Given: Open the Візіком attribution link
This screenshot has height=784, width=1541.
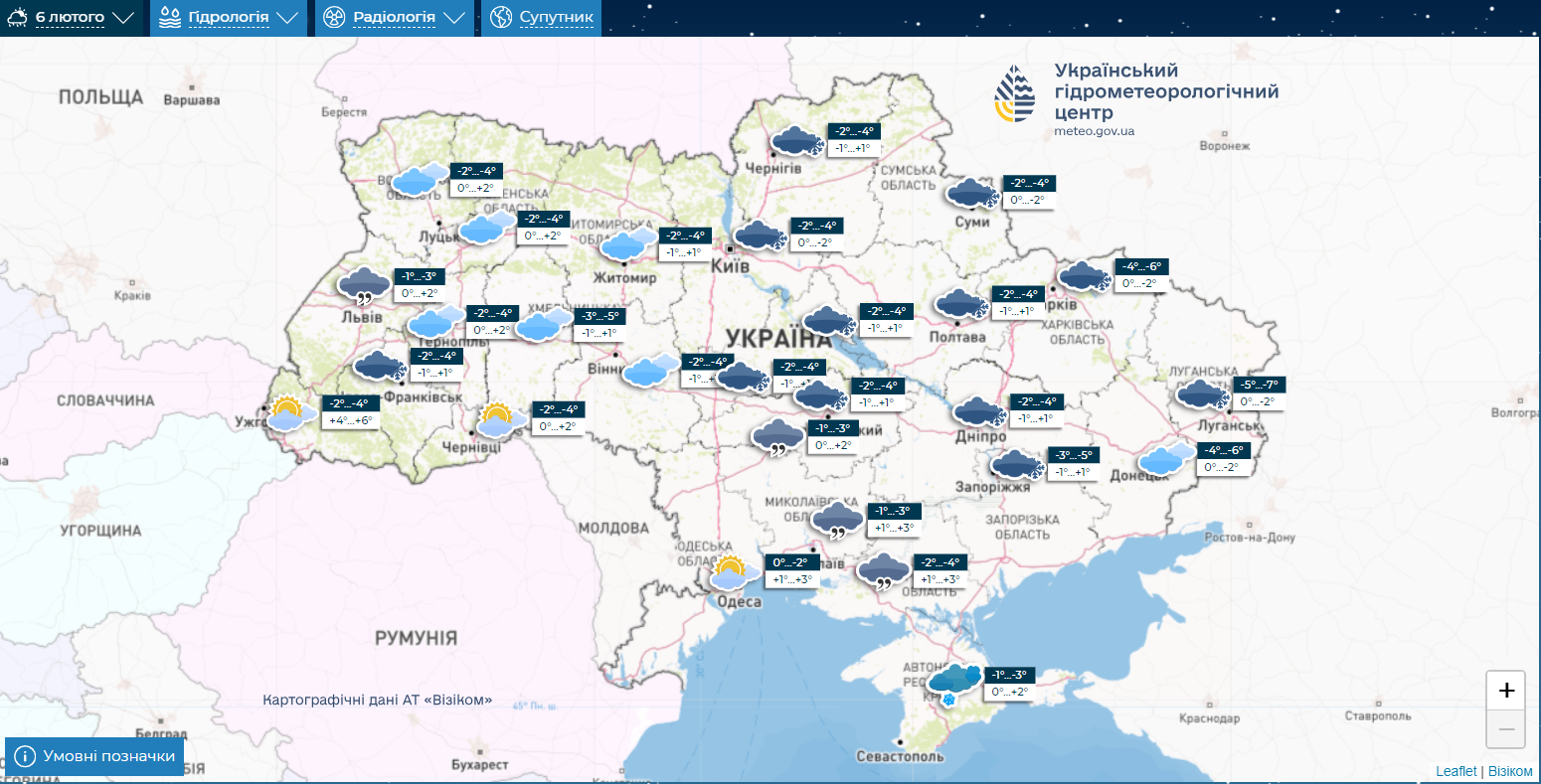Looking at the screenshot, I should tap(1510, 772).
